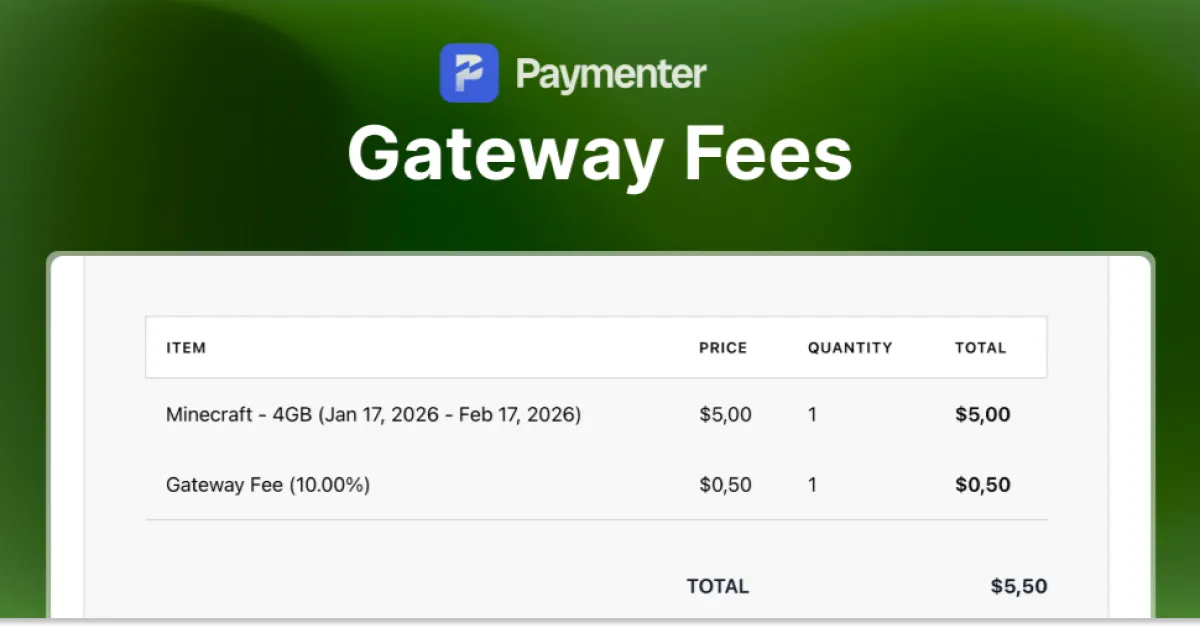Click the word Gateway in the large heading
The image size is (1200, 628).
point(504,155)
